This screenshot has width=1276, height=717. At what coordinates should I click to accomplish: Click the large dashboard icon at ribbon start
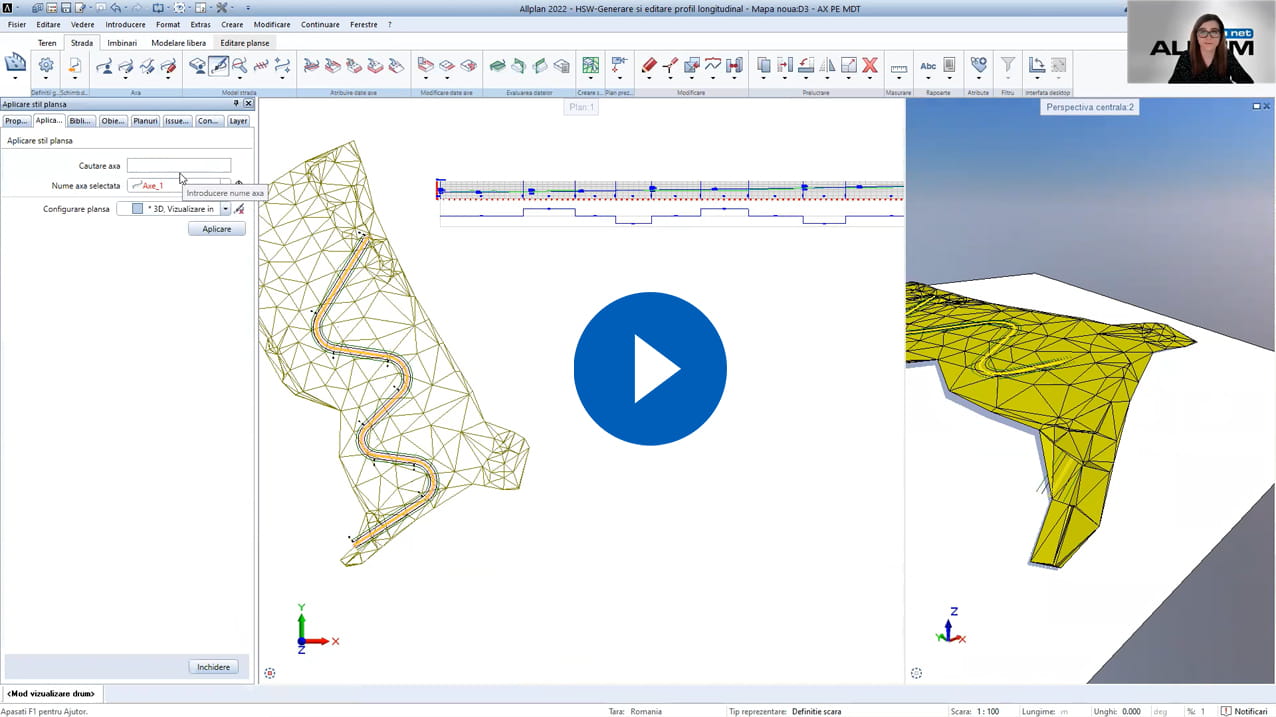coord(15,63)
